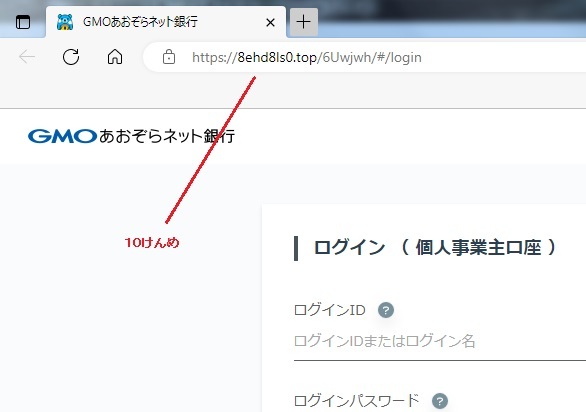Open the tab actions menu icon
586x412 pixels.
[23, 22]
